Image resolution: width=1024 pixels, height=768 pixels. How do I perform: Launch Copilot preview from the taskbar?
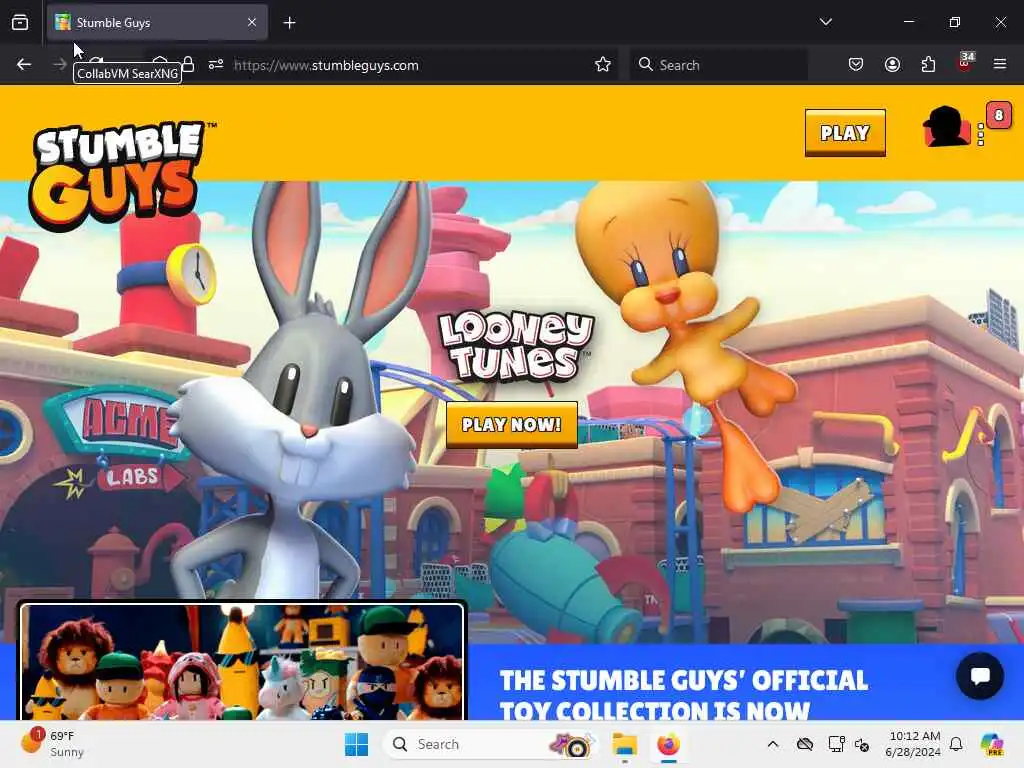[x=992, y=744]
